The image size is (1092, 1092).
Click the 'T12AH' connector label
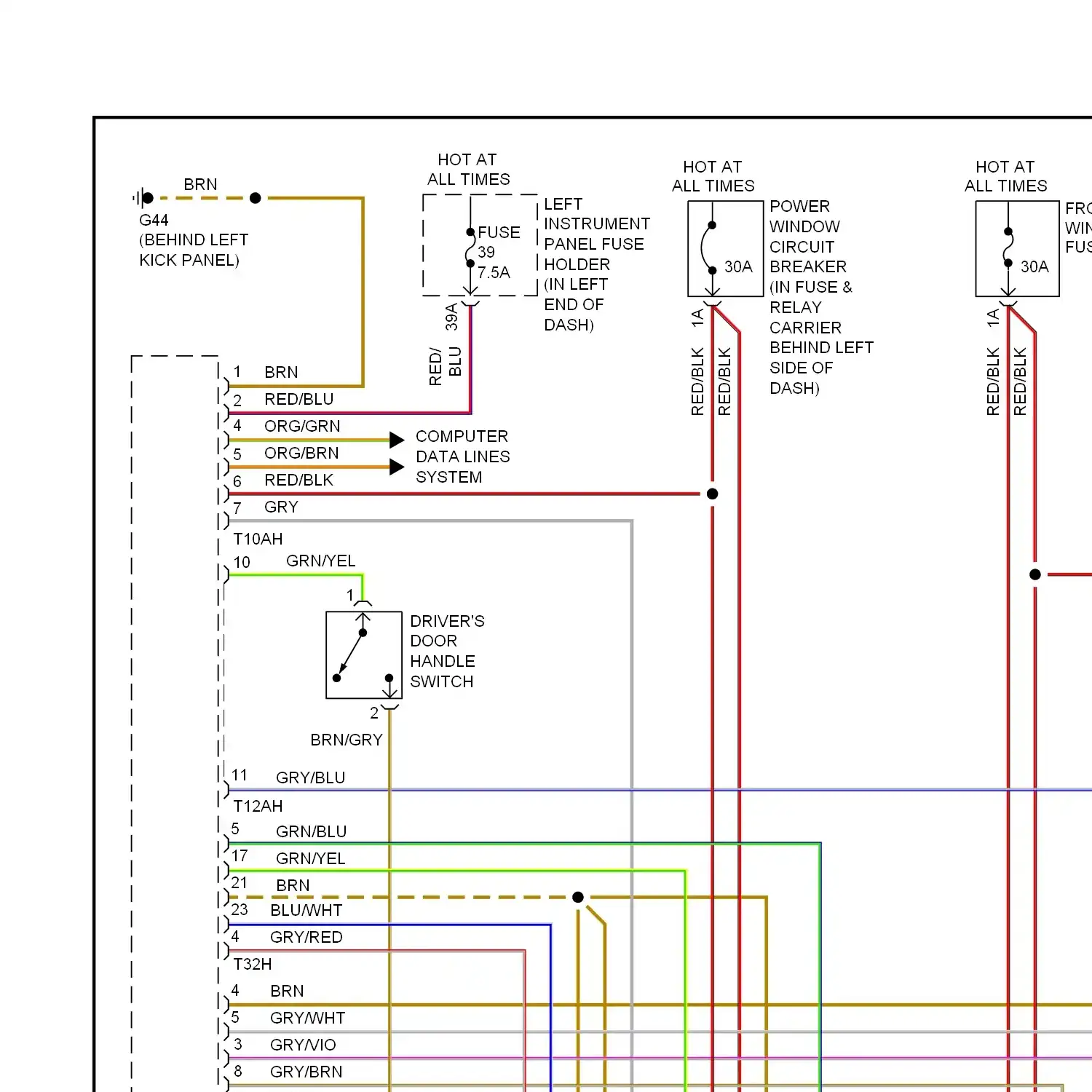[x=258, y=806]
